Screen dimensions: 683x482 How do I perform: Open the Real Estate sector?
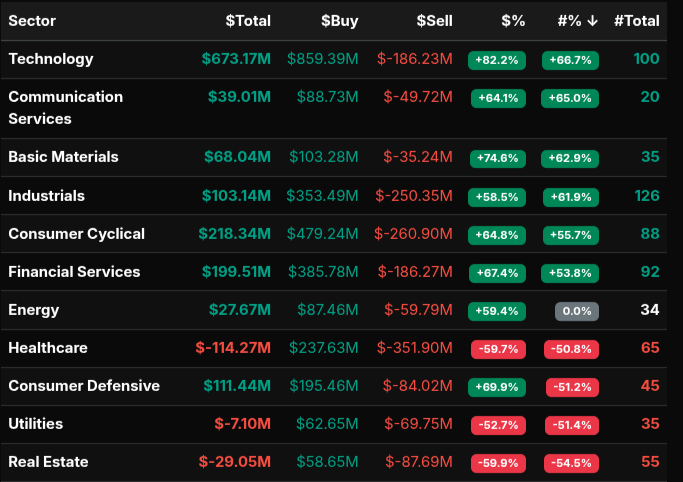tap(48, 462)
